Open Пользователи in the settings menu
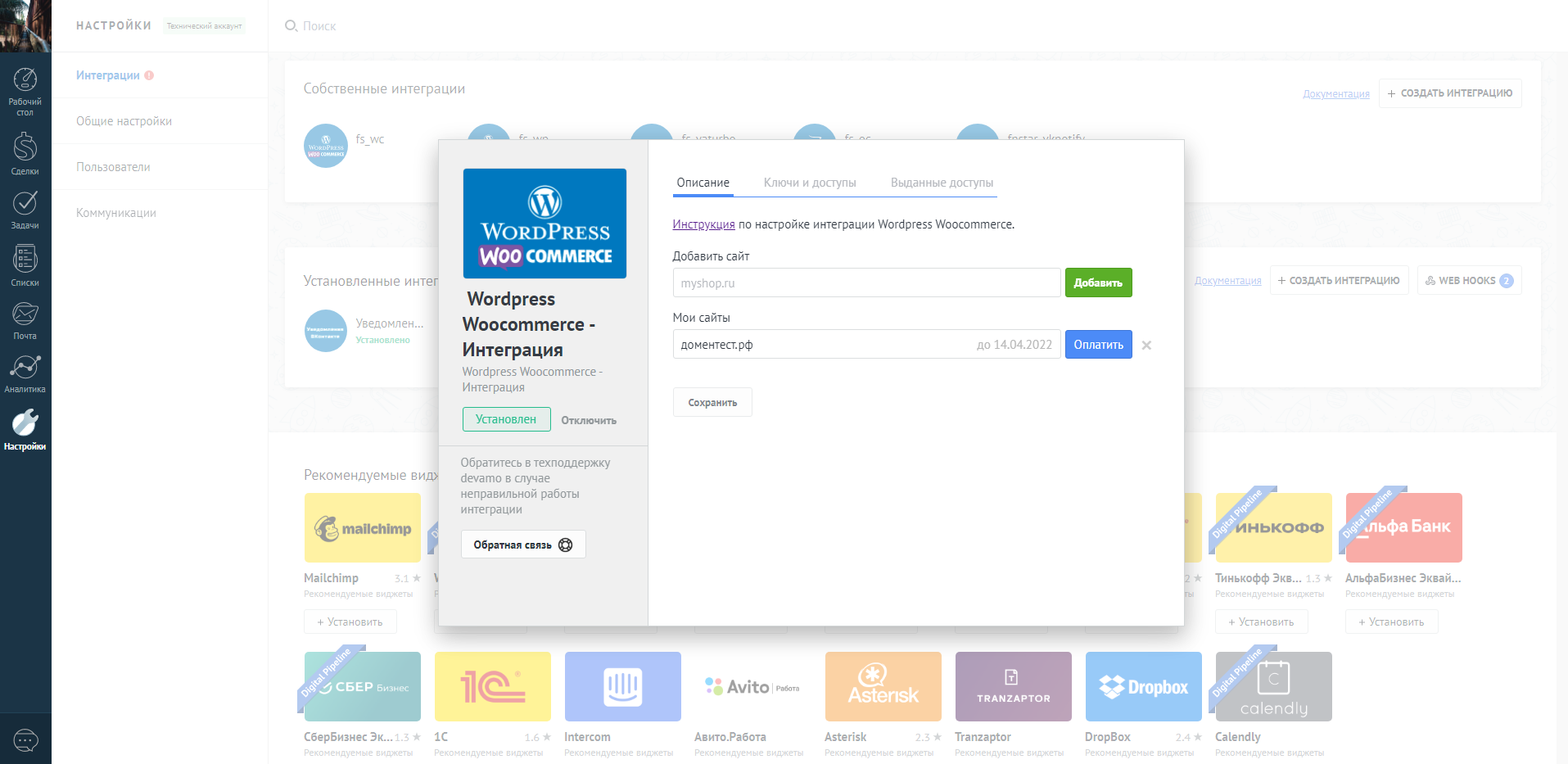1568x764 pixels. click(113, 166)
